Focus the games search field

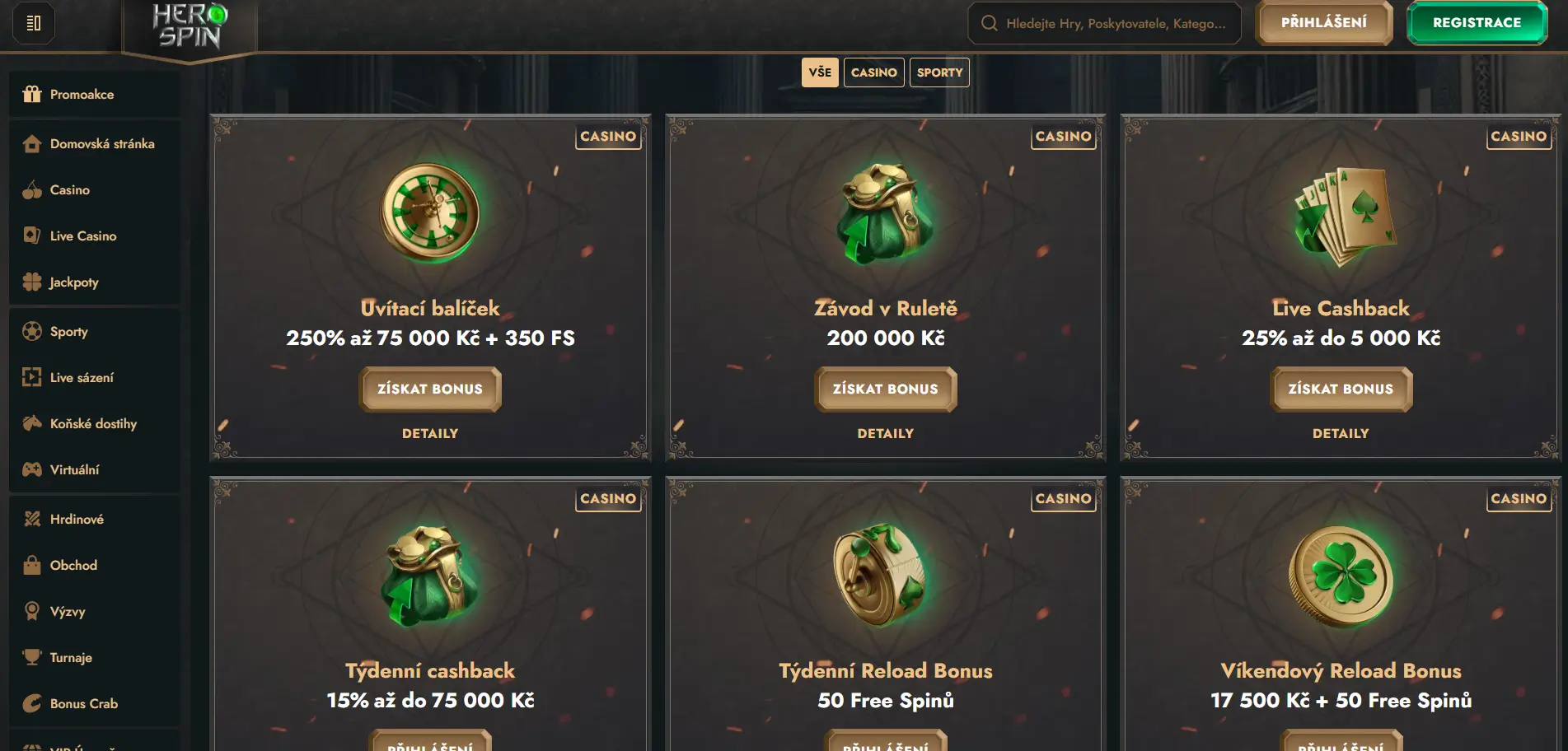(x=1112, y=23)
